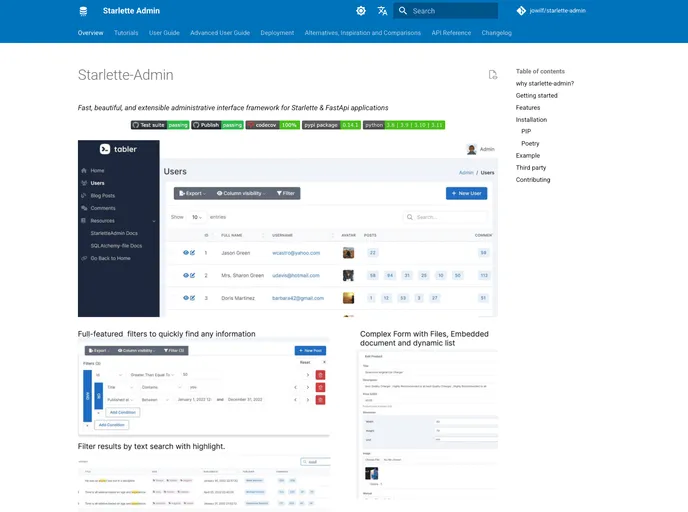Click the edit page icon beside the title

click(x=493, y=75)
